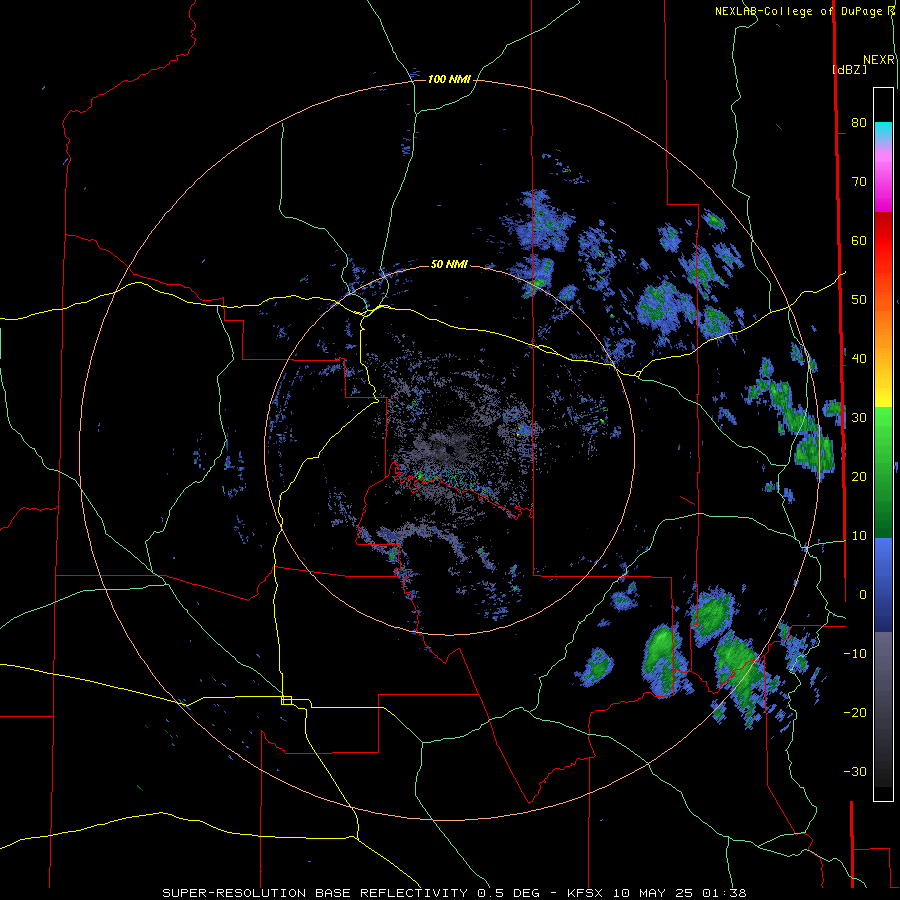This screenshot has height=900, width=900.
Task: Select the 20 value on the dBZ scale
Action: [x=859, y=476]
